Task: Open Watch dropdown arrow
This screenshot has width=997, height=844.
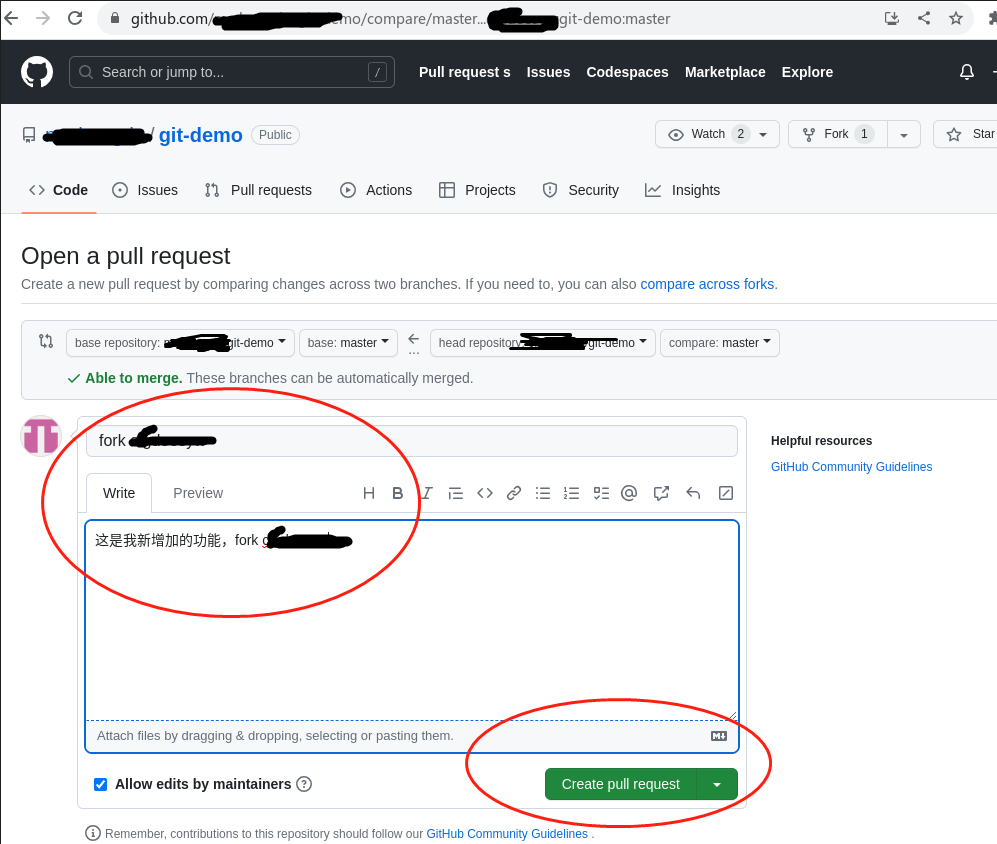Action: [x=763, y=135]
